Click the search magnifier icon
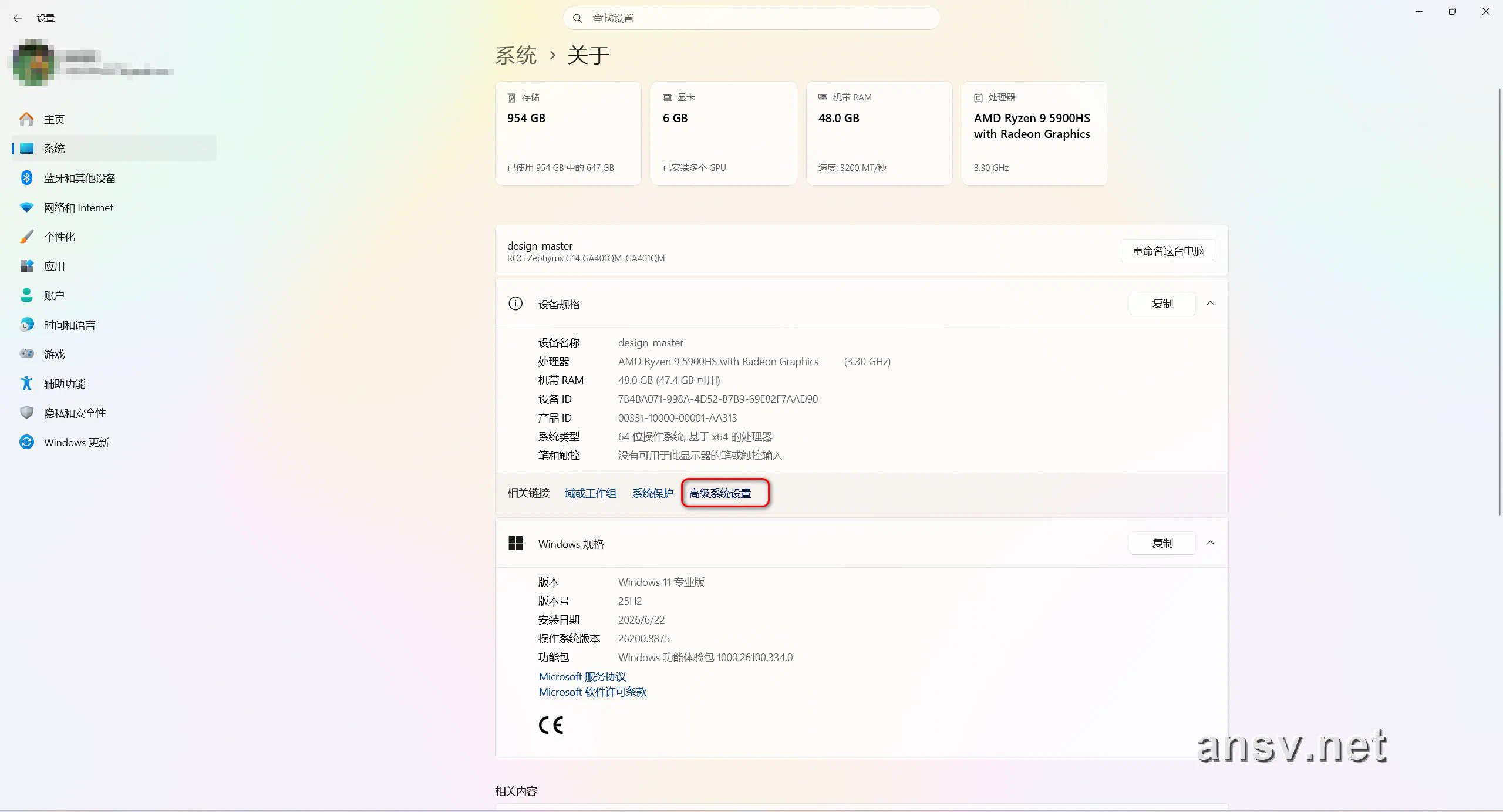 pos(578,18)
